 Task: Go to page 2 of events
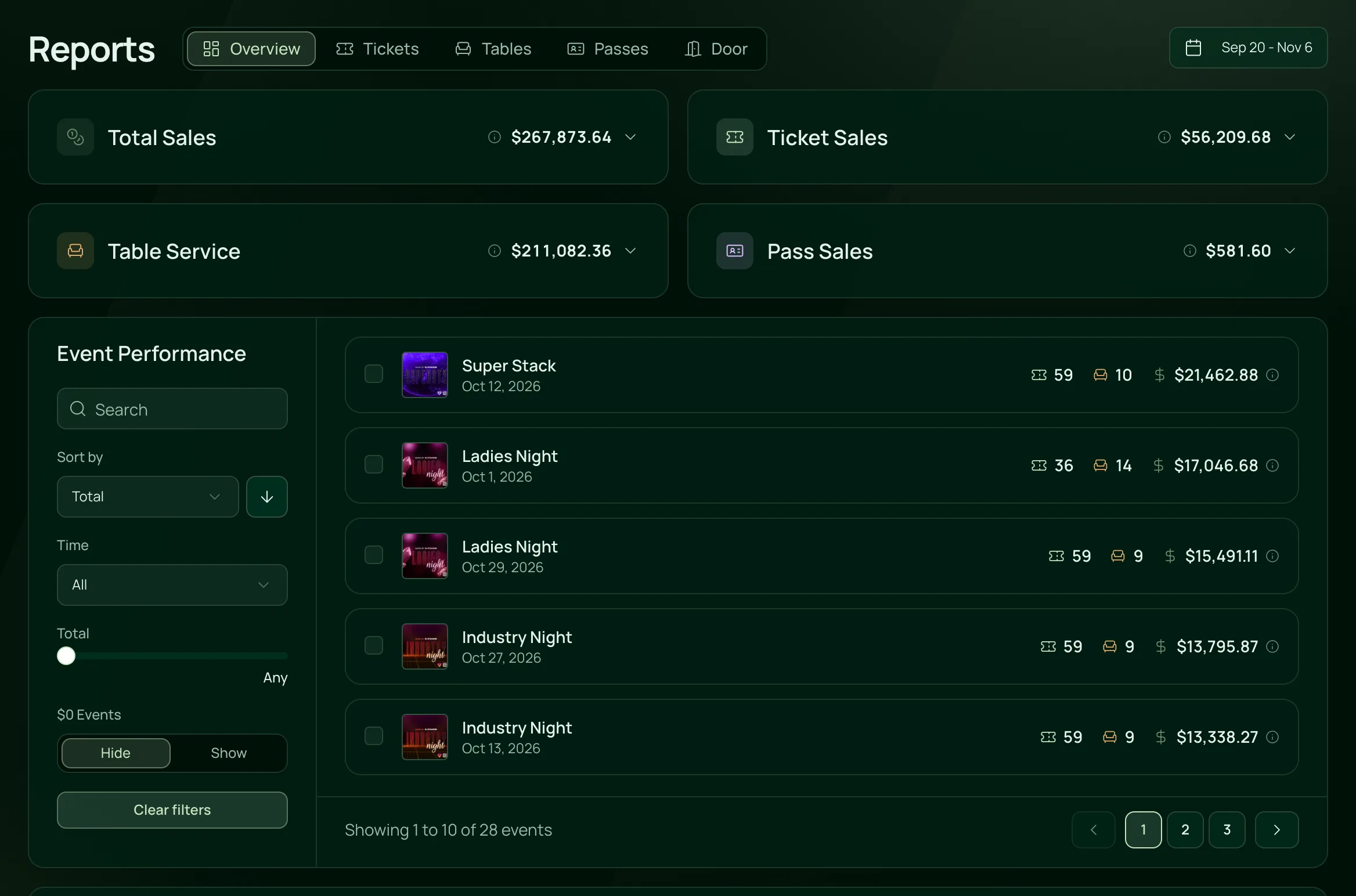point(1185,830)
